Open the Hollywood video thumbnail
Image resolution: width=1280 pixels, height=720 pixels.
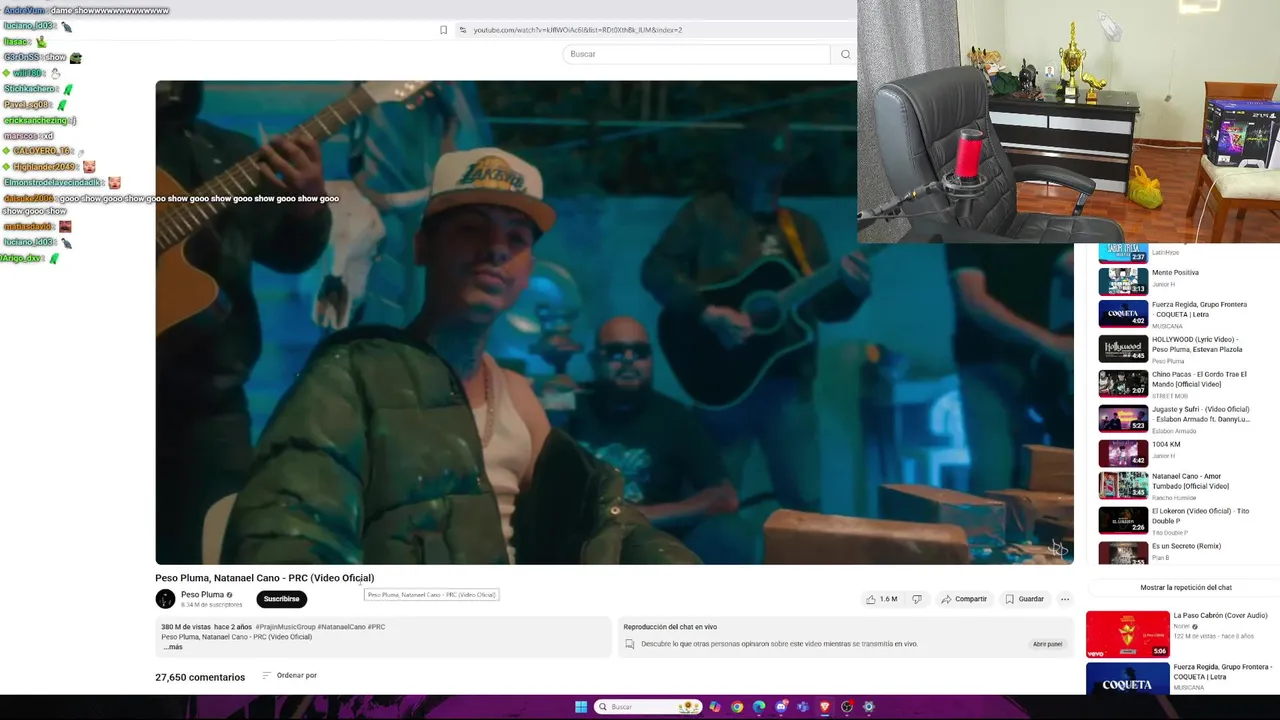[1123, 348]
